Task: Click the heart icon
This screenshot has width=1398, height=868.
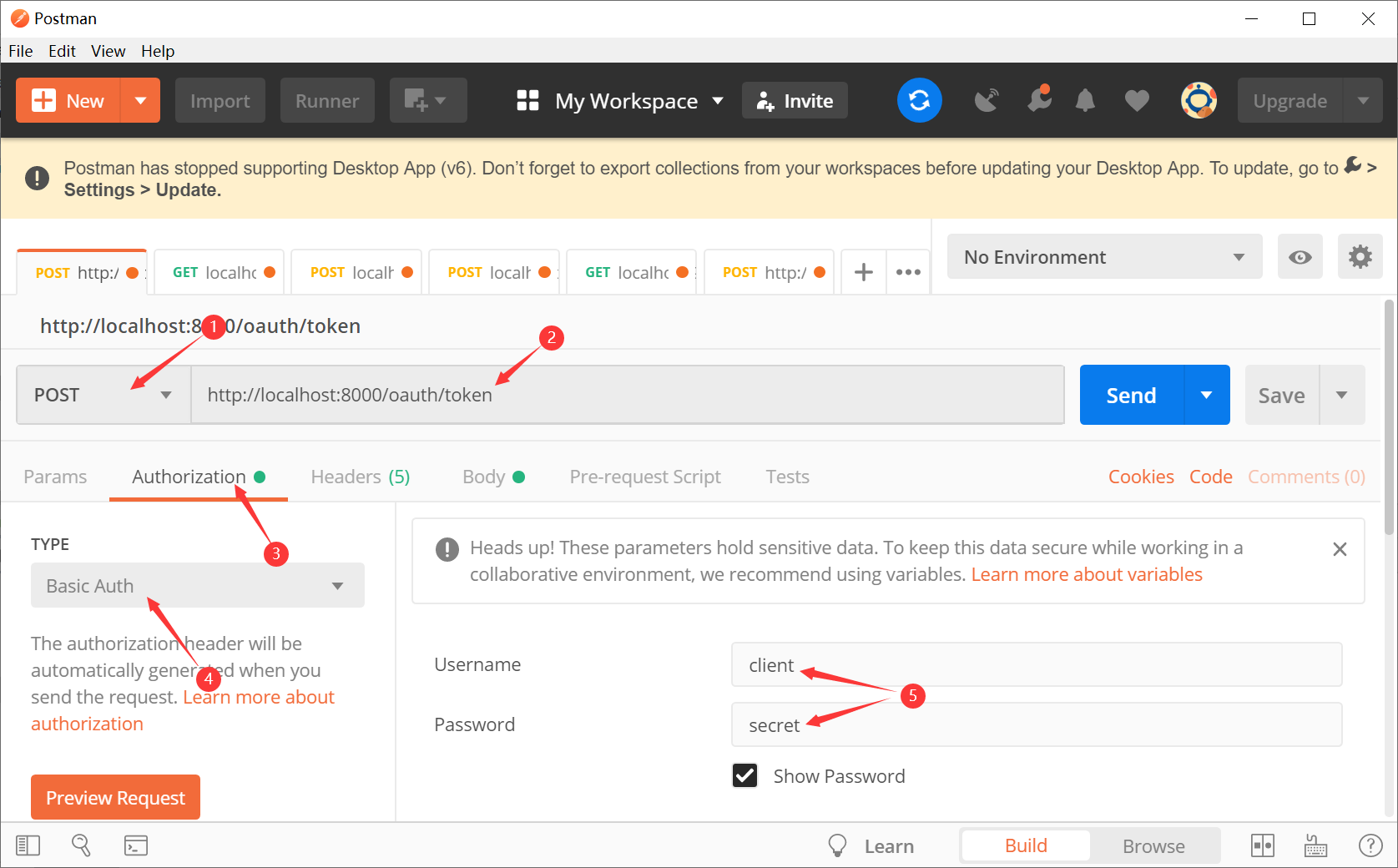Action: click(1137, 101)
